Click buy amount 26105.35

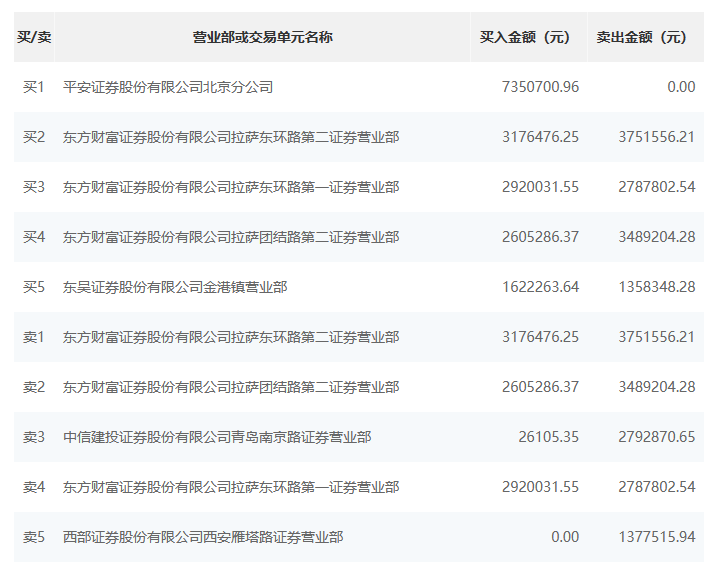(548, 437)
